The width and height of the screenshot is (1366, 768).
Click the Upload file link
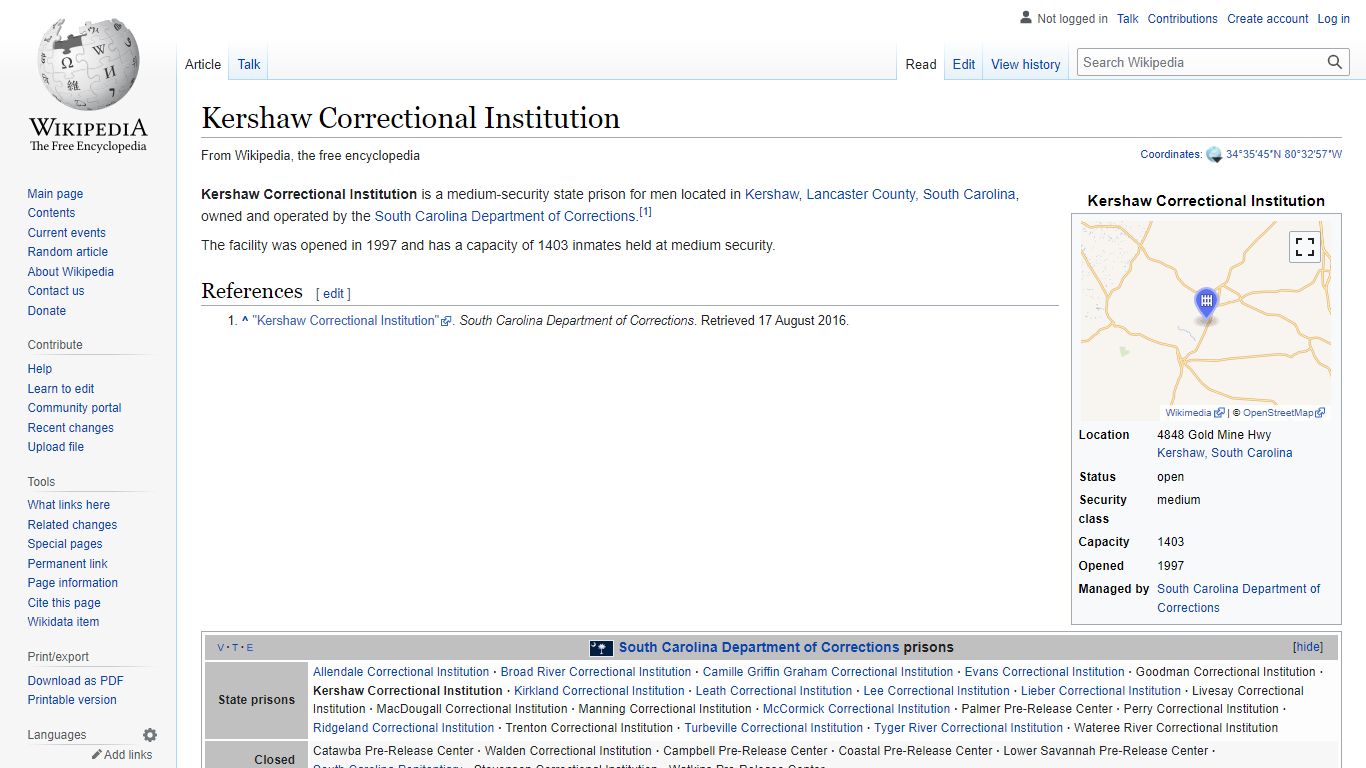pos(55,447)
